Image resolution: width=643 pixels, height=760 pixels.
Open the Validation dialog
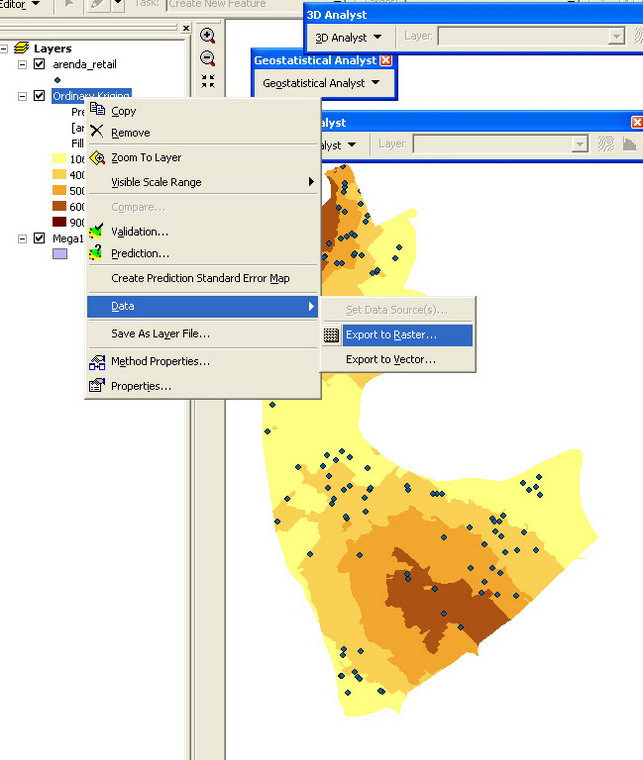139,232
